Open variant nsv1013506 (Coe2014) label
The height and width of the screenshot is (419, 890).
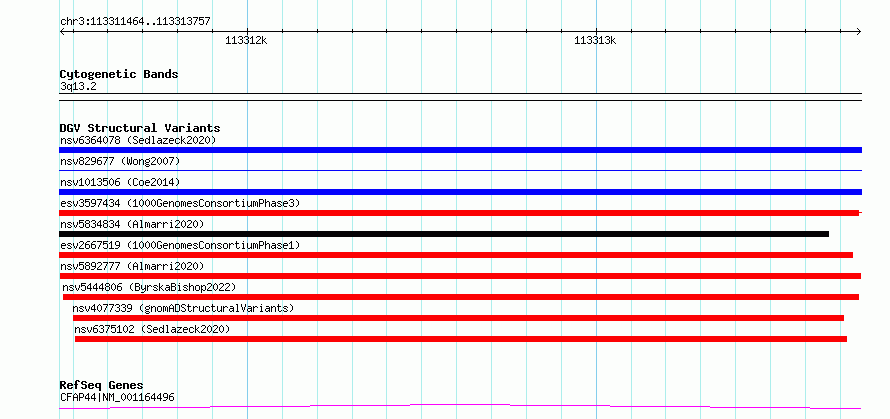click(x=120, y=182)
